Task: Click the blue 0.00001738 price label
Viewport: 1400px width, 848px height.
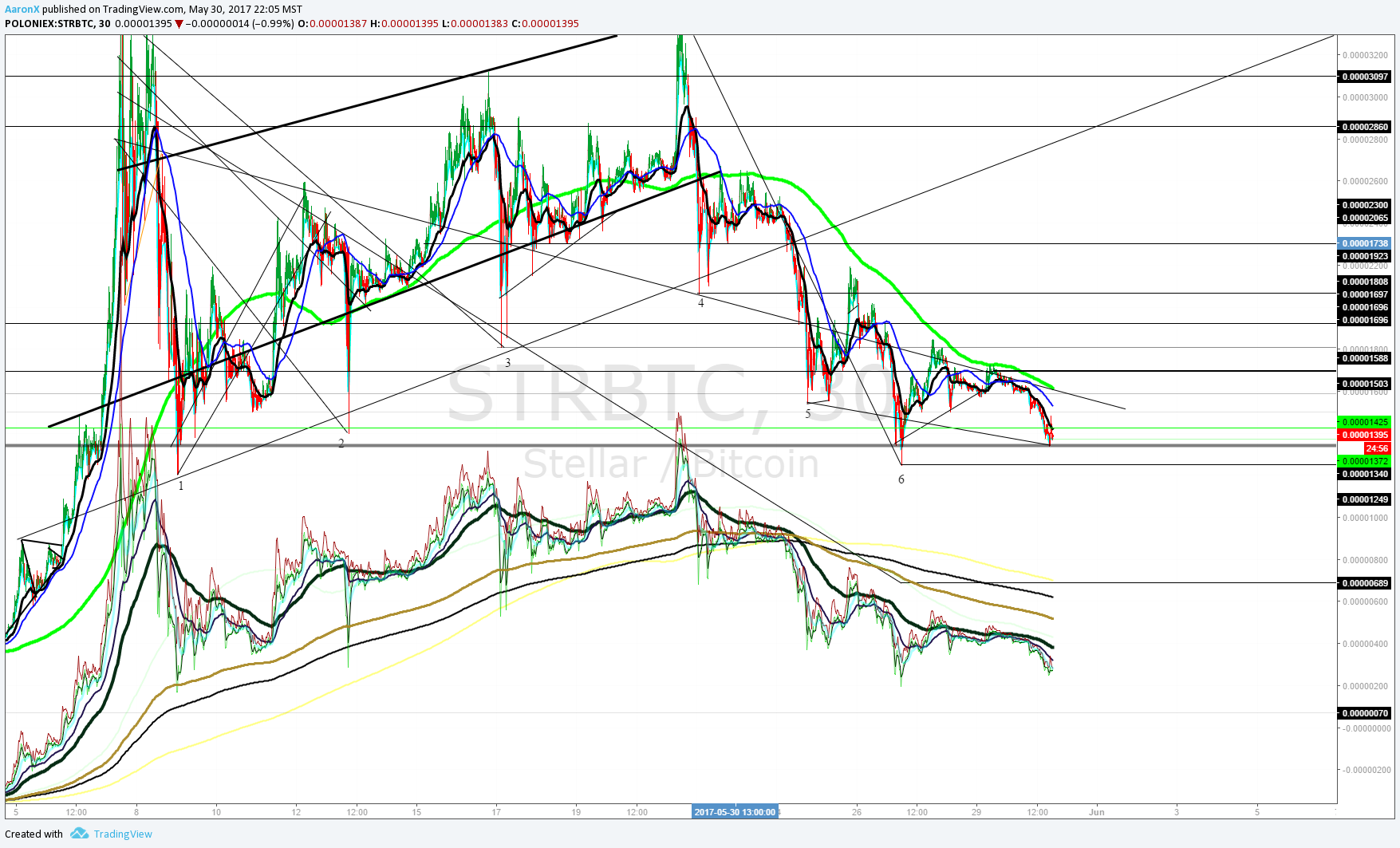Action: point(1365,243)
